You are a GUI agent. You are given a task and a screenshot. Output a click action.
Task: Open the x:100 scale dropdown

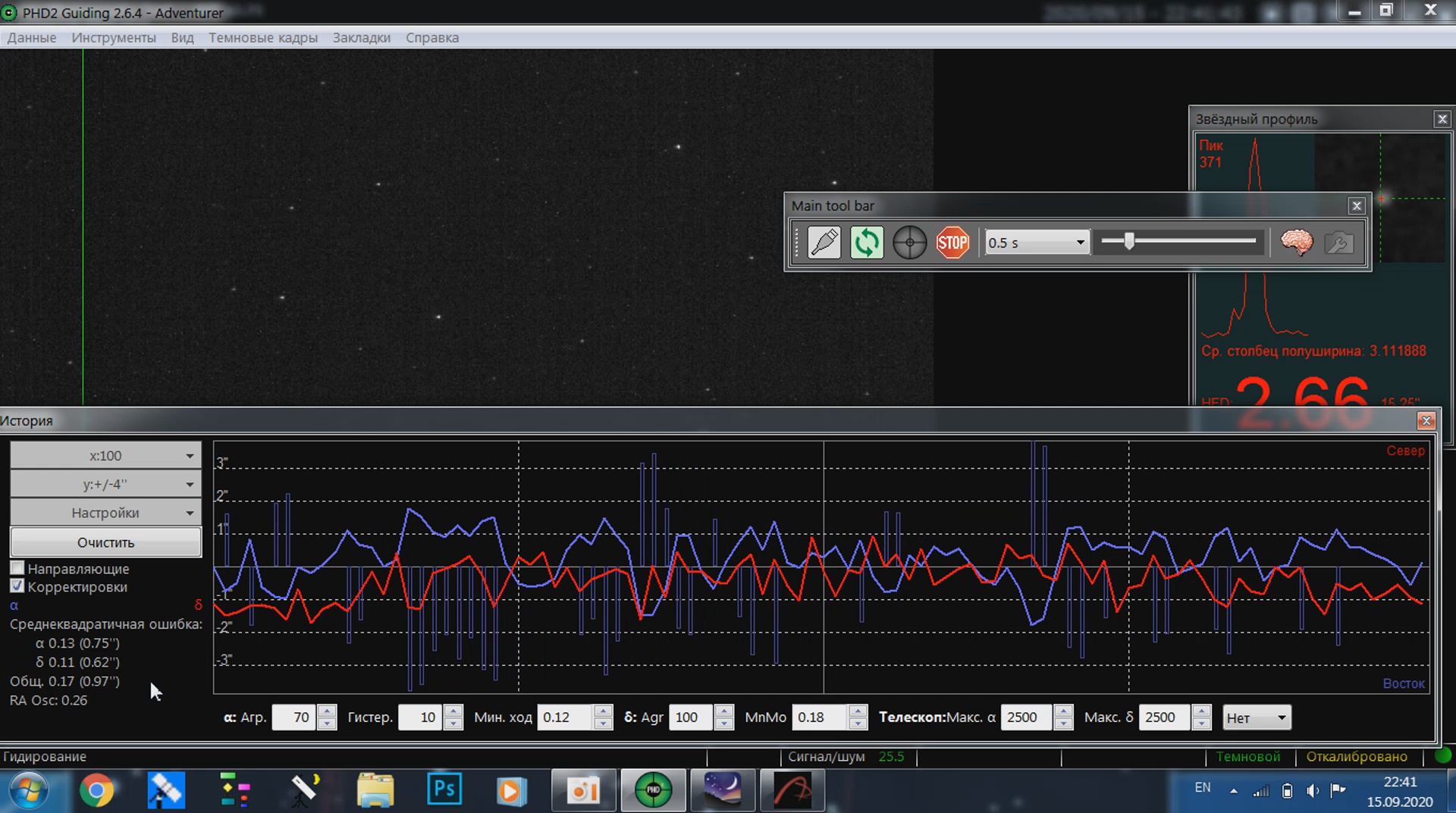point(105,456)
